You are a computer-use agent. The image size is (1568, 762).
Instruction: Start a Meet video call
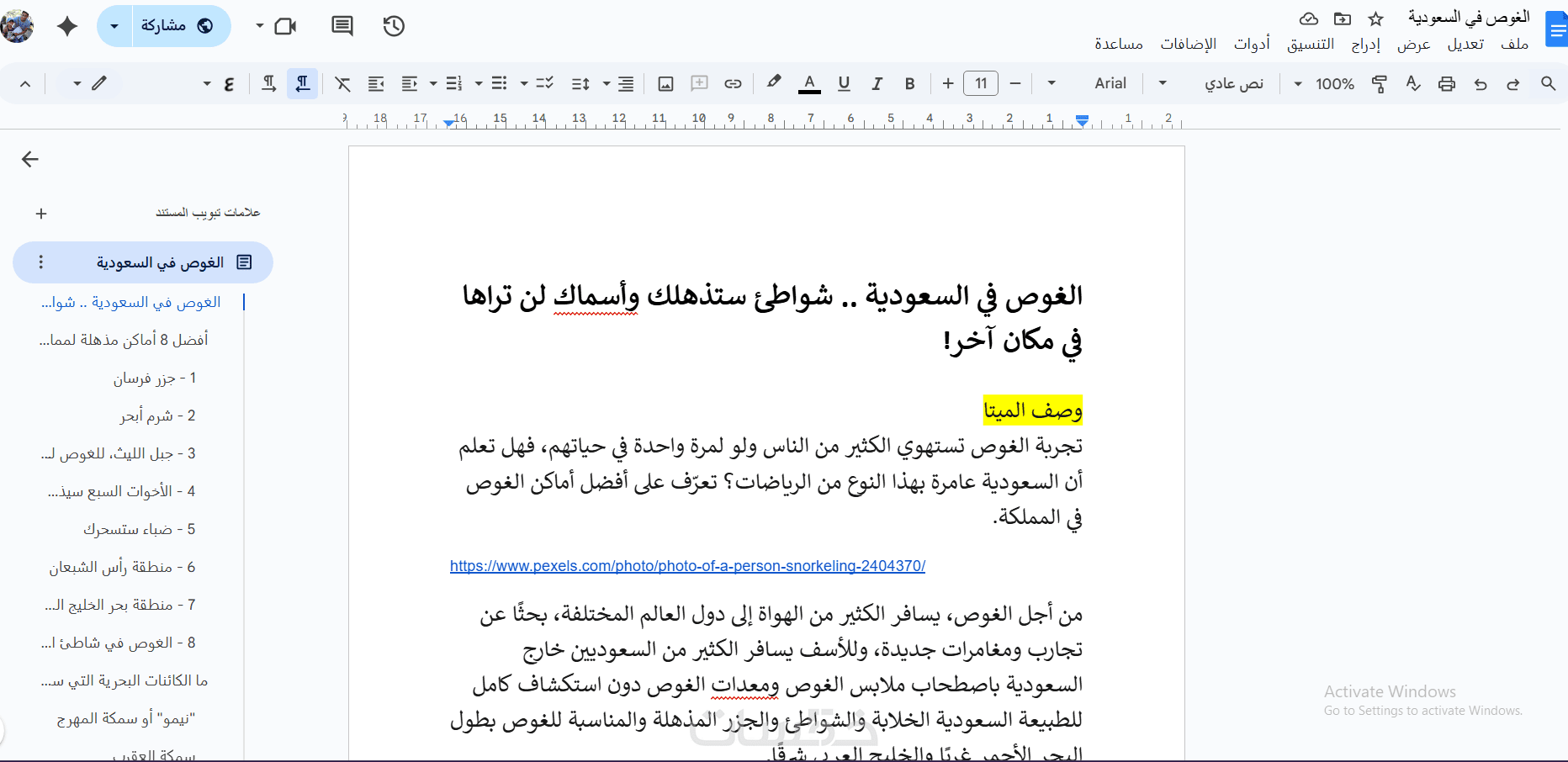[x=286, y=26]
